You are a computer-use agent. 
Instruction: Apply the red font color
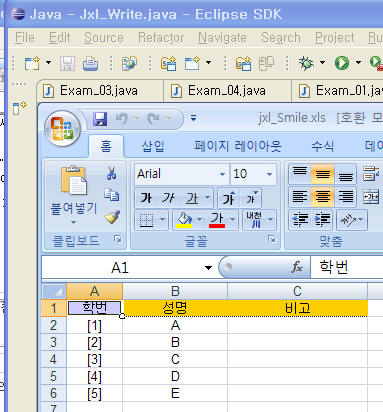[x=217, y=220]
